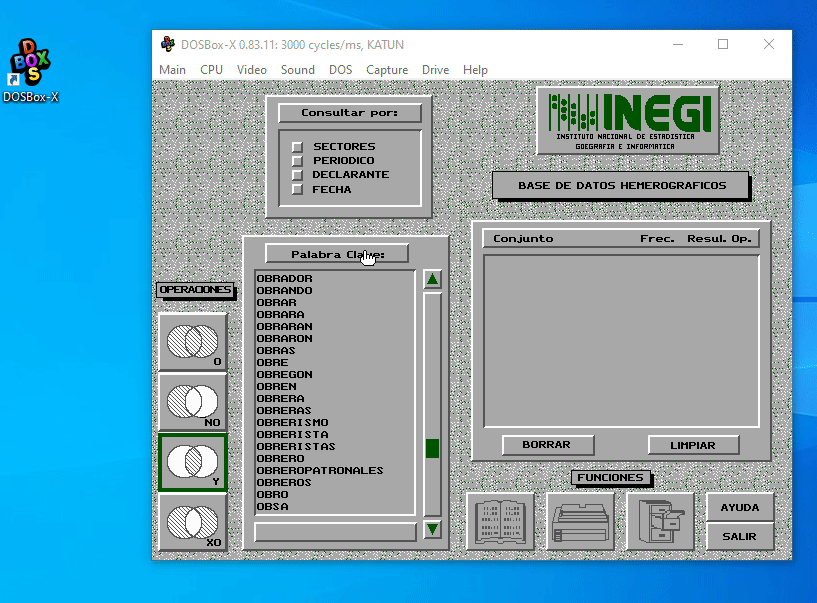Open the Sound menu
Screen dimensions: 817x603
pos(298,70)
